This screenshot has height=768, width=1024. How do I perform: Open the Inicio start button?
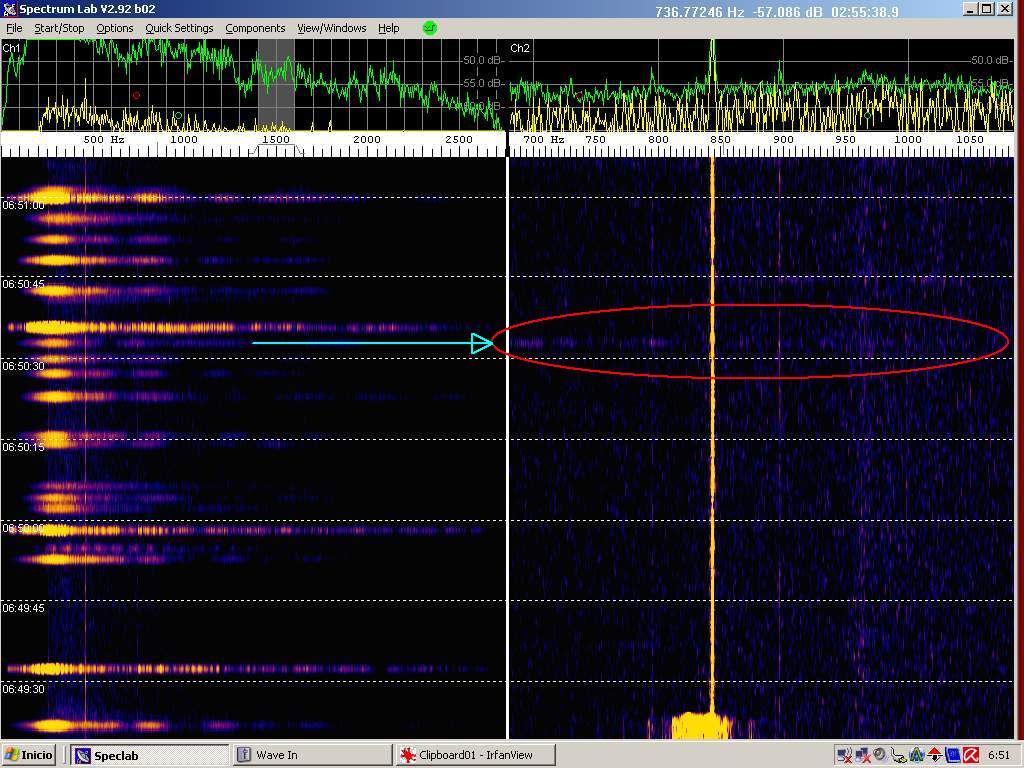click(x=30, y=755)
